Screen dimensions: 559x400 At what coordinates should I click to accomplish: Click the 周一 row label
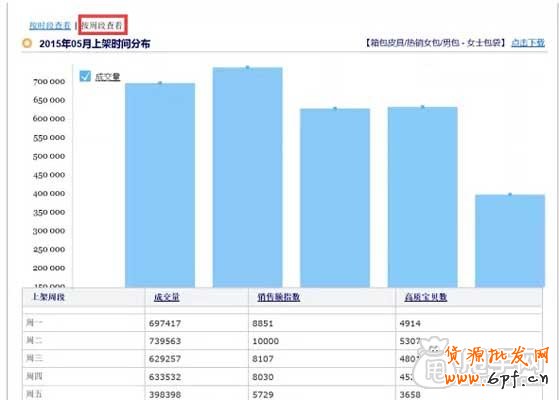(x=34, y=323)
